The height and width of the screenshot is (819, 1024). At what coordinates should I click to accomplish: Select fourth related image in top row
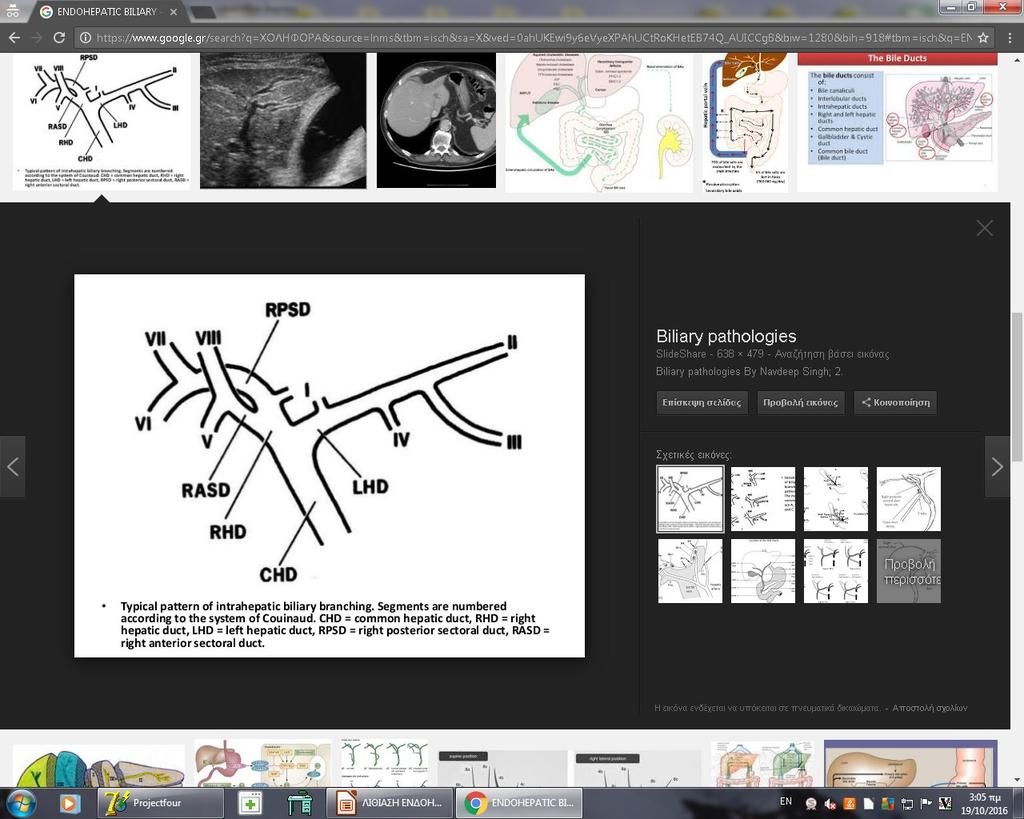(x=908, y=499)
